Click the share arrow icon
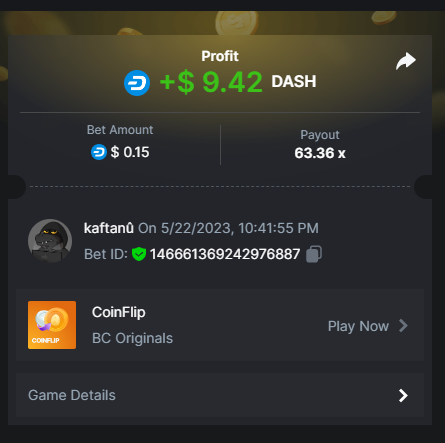Screen dimensions: 445x443 [406, 61]
